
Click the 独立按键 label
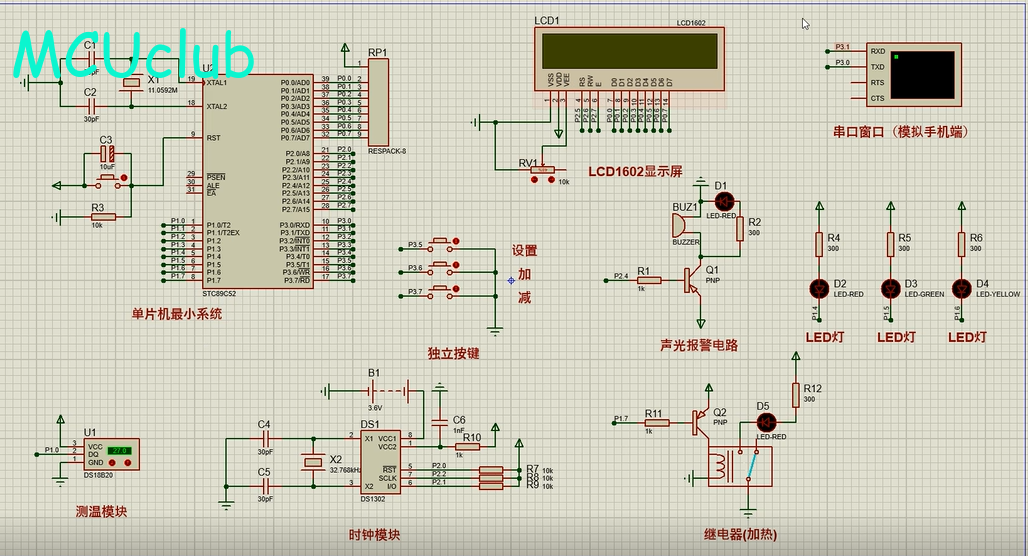[x=454, y=353]
